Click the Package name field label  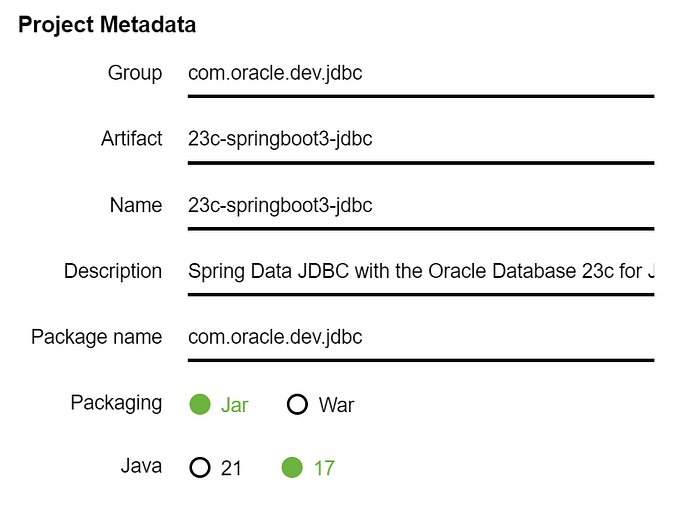96,337
